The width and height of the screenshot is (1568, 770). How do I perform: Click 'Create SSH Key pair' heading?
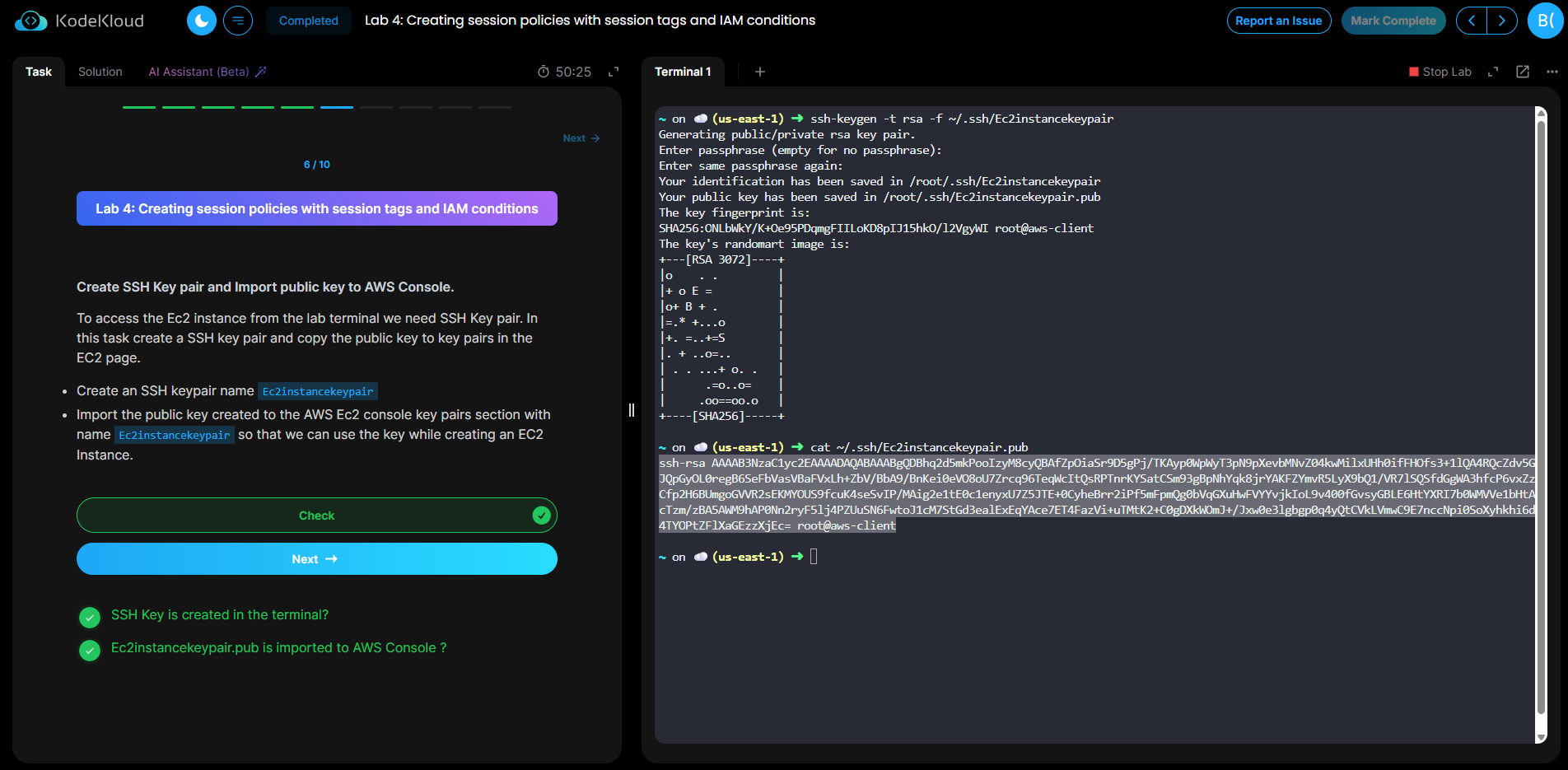265,287
